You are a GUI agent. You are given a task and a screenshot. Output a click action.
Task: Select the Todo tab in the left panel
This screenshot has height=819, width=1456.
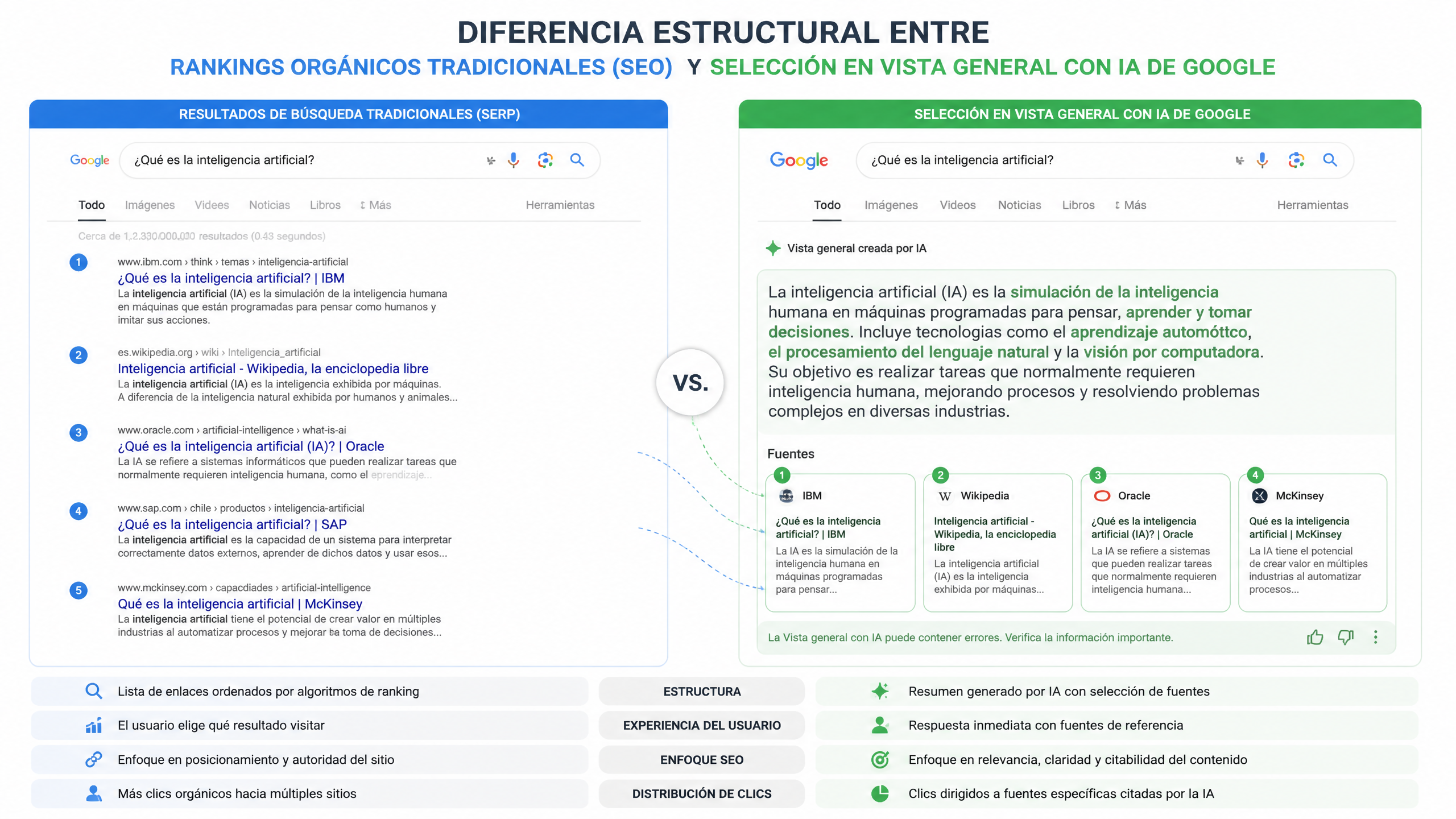coord(92,205)
